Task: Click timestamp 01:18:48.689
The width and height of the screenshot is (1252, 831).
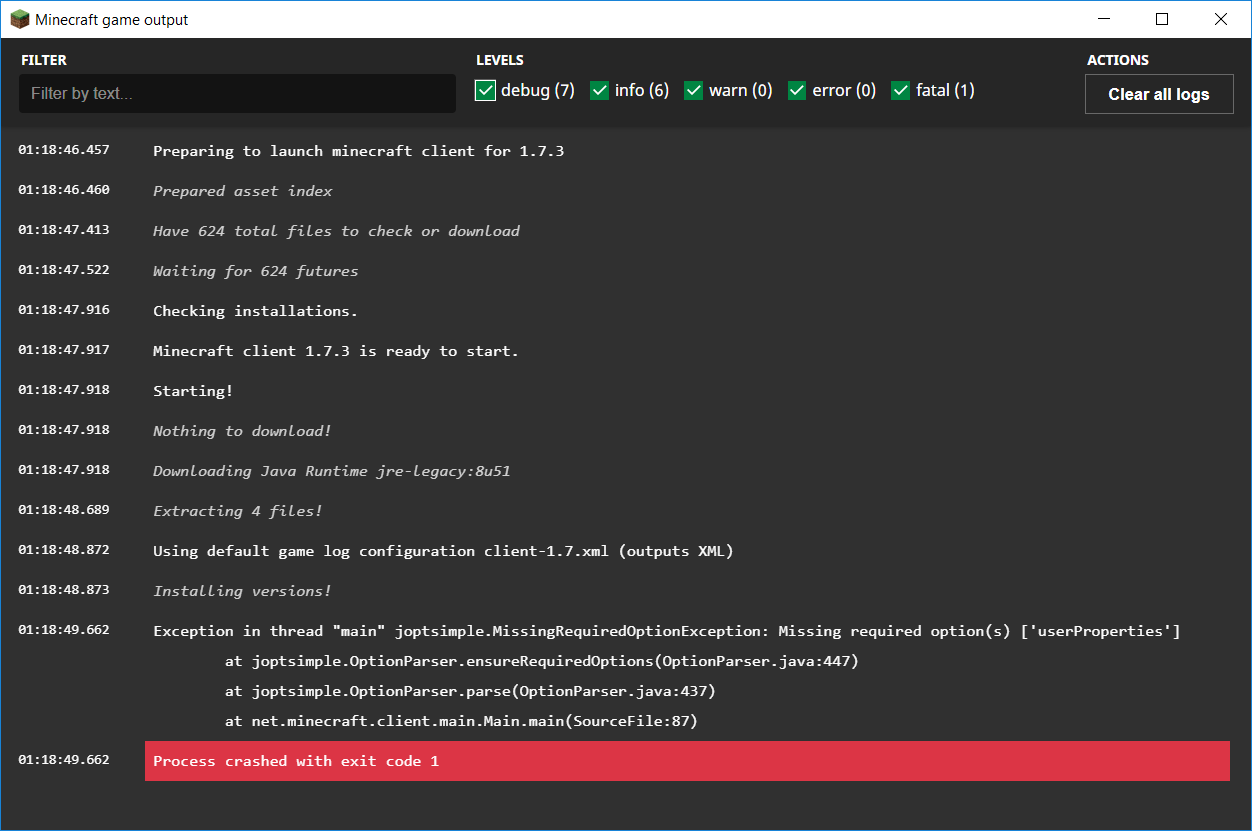Action: point(64,510)
